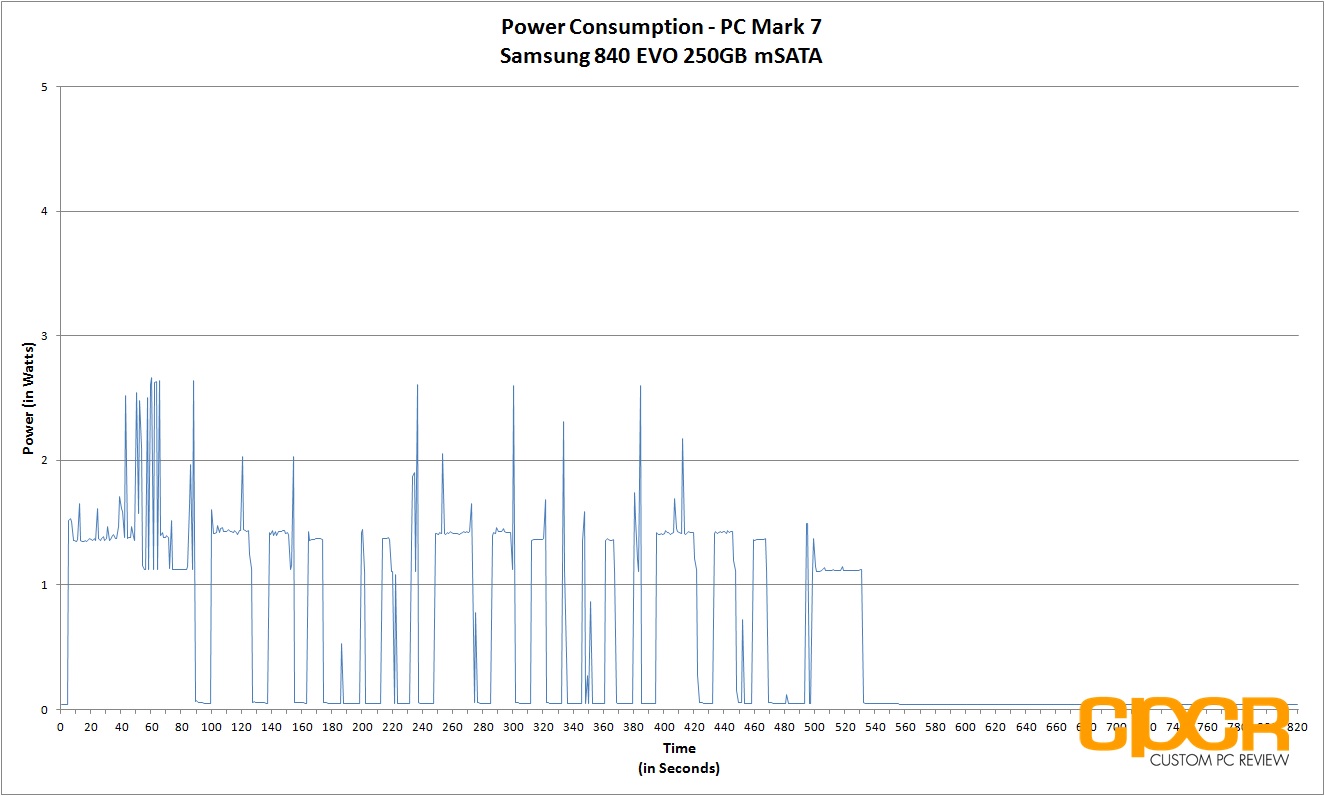Click the time axis tick label '220'
Image resolution: width=1325 pixels, height=796 pixels.
tap(392, 727)
